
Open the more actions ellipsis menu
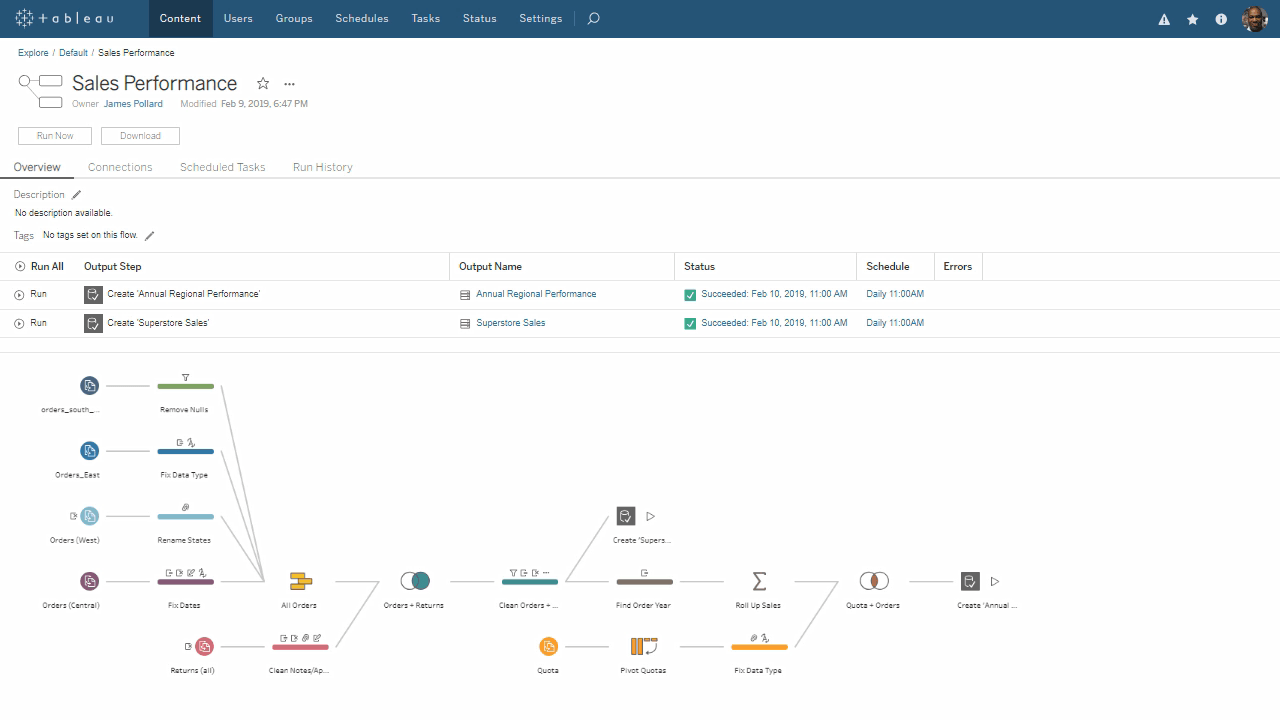[289, 84]
